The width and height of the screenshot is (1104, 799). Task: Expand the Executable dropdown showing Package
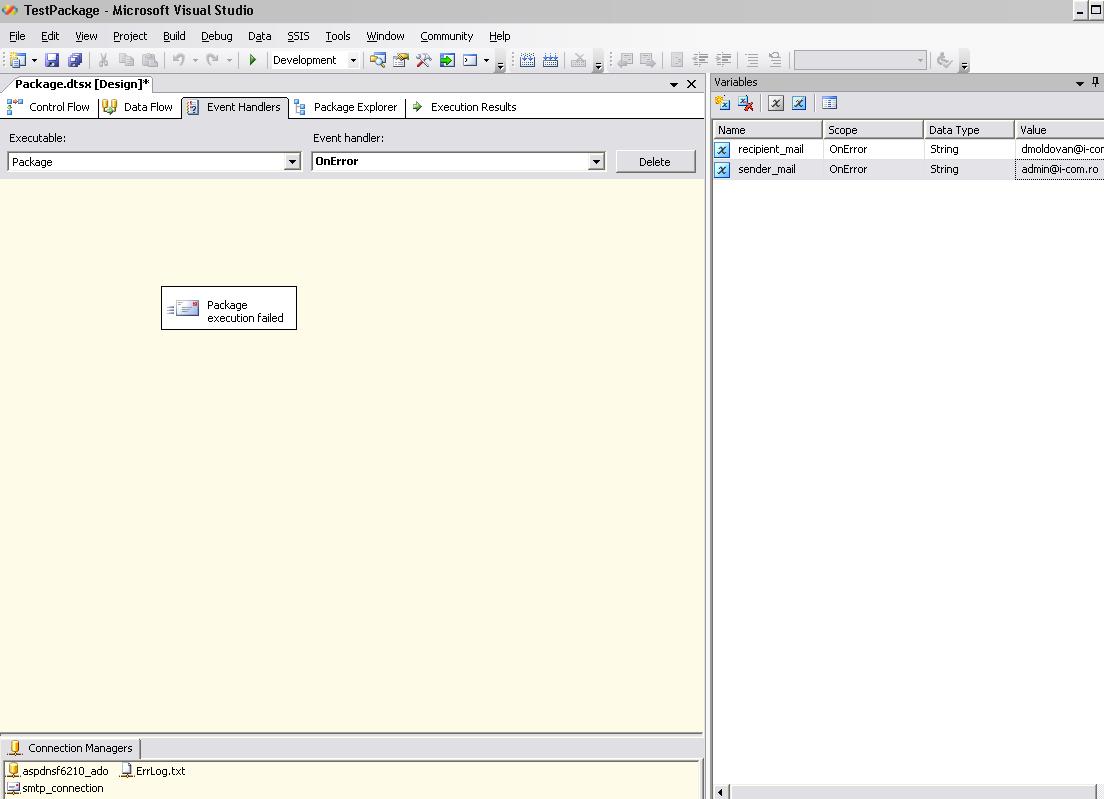pyautogui.click(x=292, y=162)
